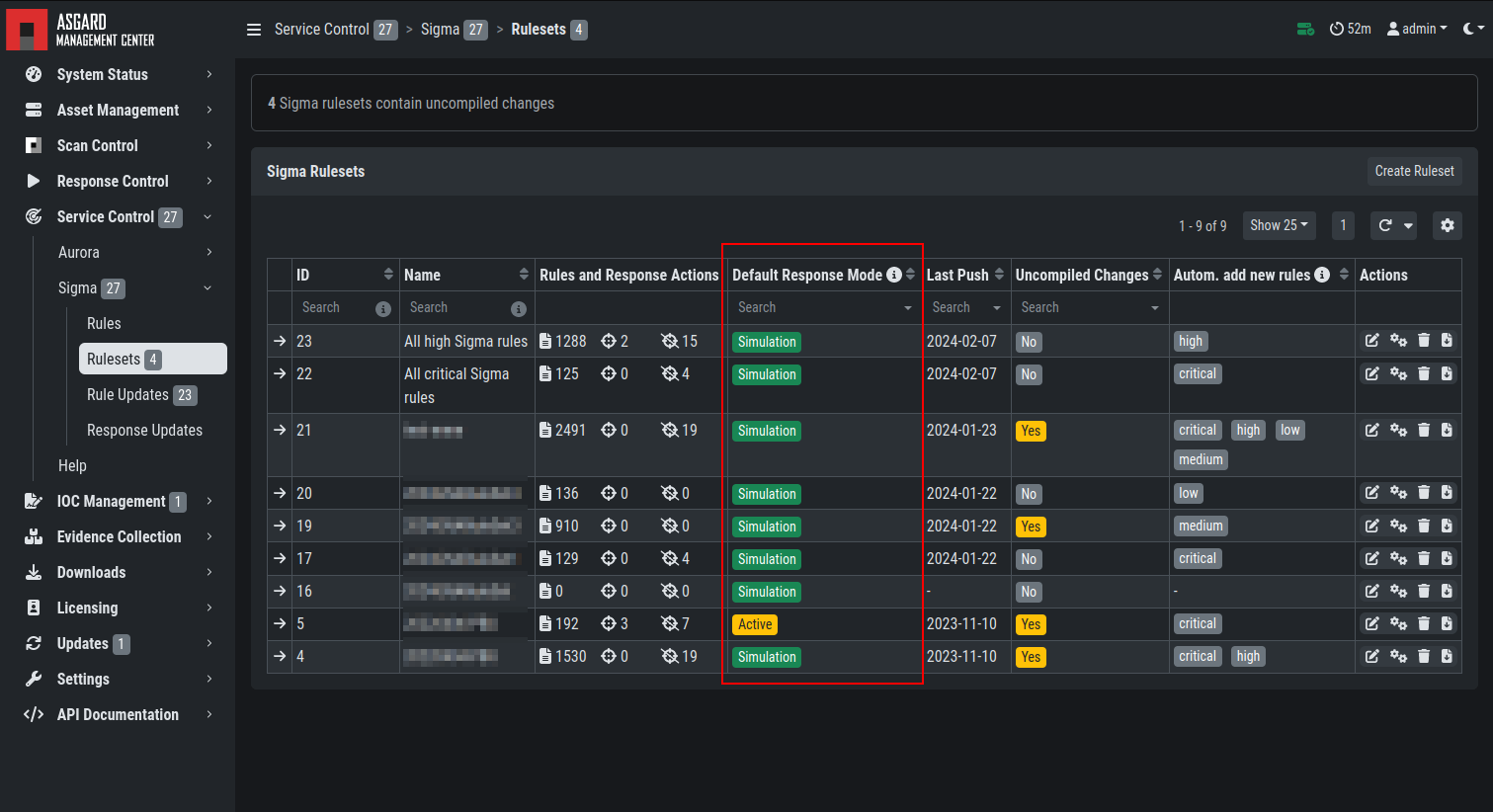Click the export file icon for ruleset 20
Viewport: 1493px width, 812px height.
coord(1447,492)
